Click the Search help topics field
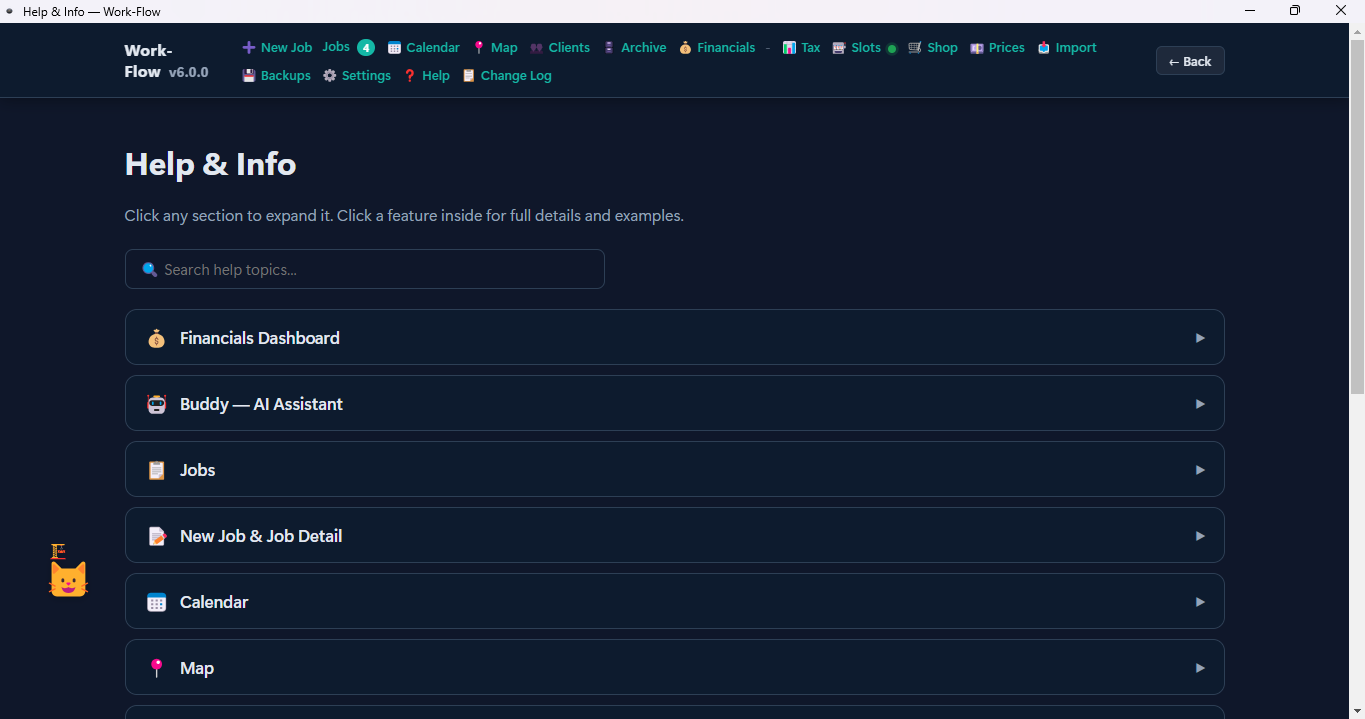 click(365, 269)
